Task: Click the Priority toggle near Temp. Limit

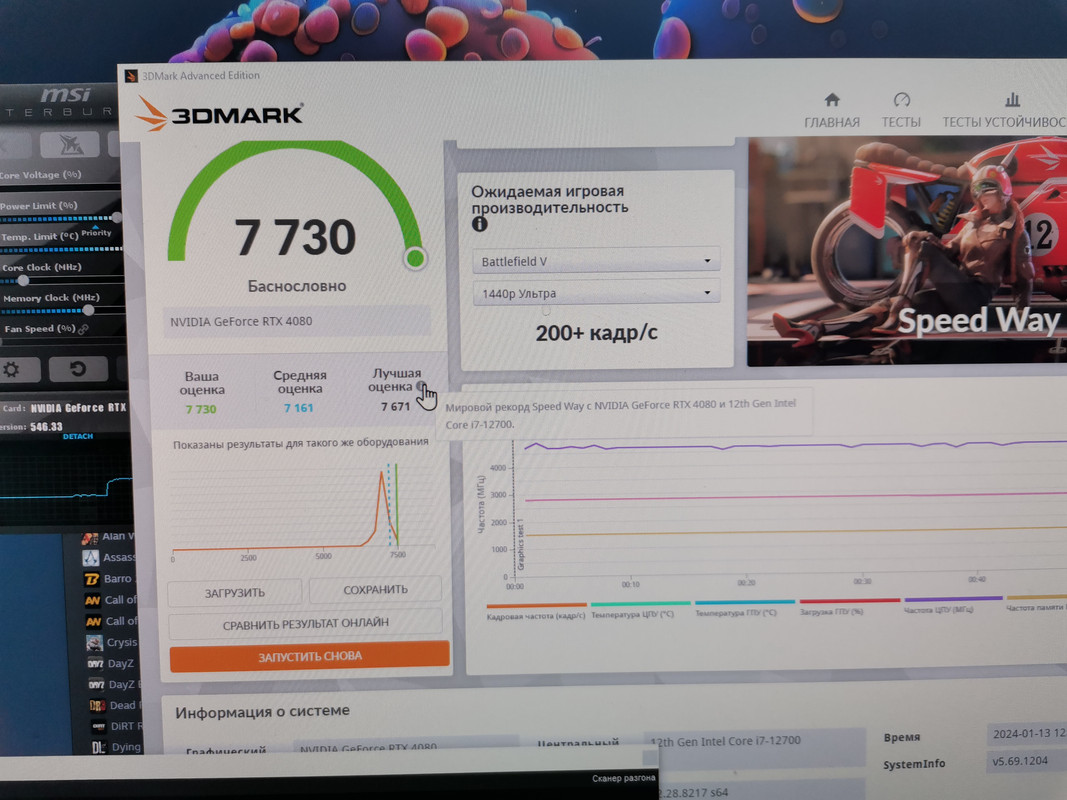Action: [x=96, y=233]
